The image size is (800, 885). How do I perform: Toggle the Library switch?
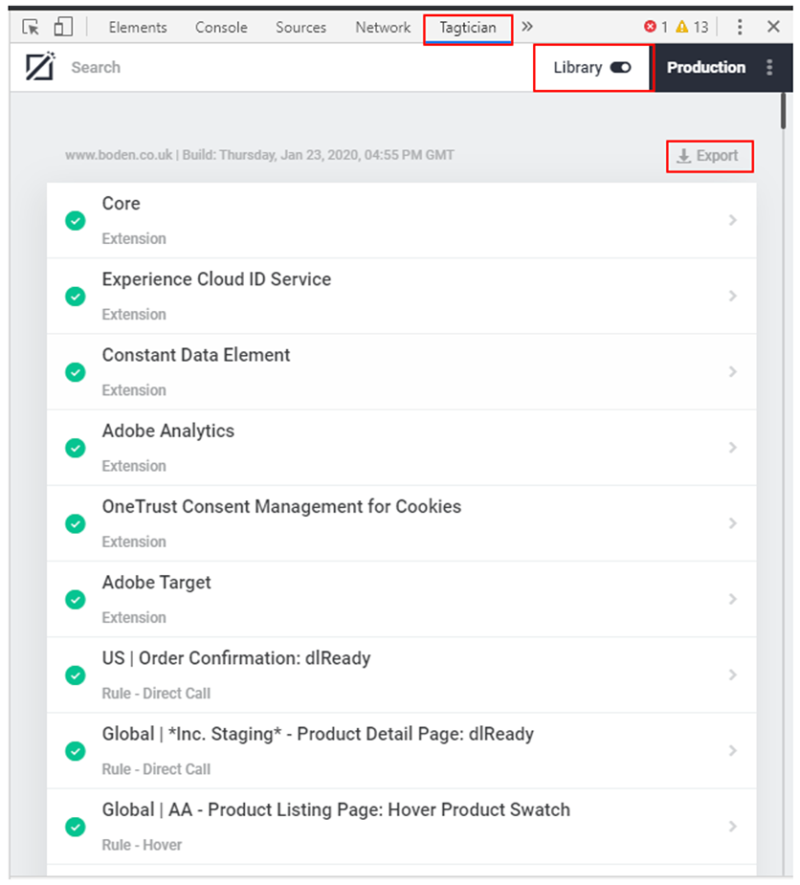click(x=620, y=68)
